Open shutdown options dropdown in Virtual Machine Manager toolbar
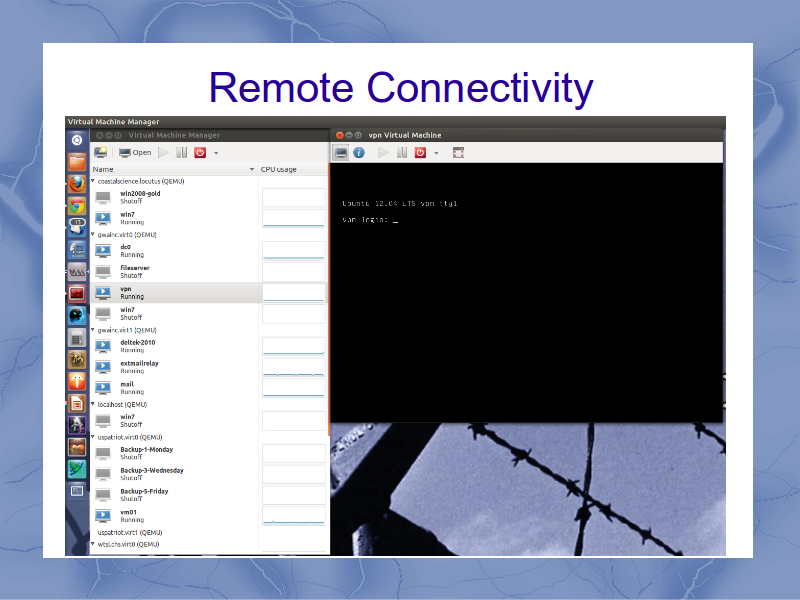This screenshot has height=600, width=800. [x=216, y=153]
